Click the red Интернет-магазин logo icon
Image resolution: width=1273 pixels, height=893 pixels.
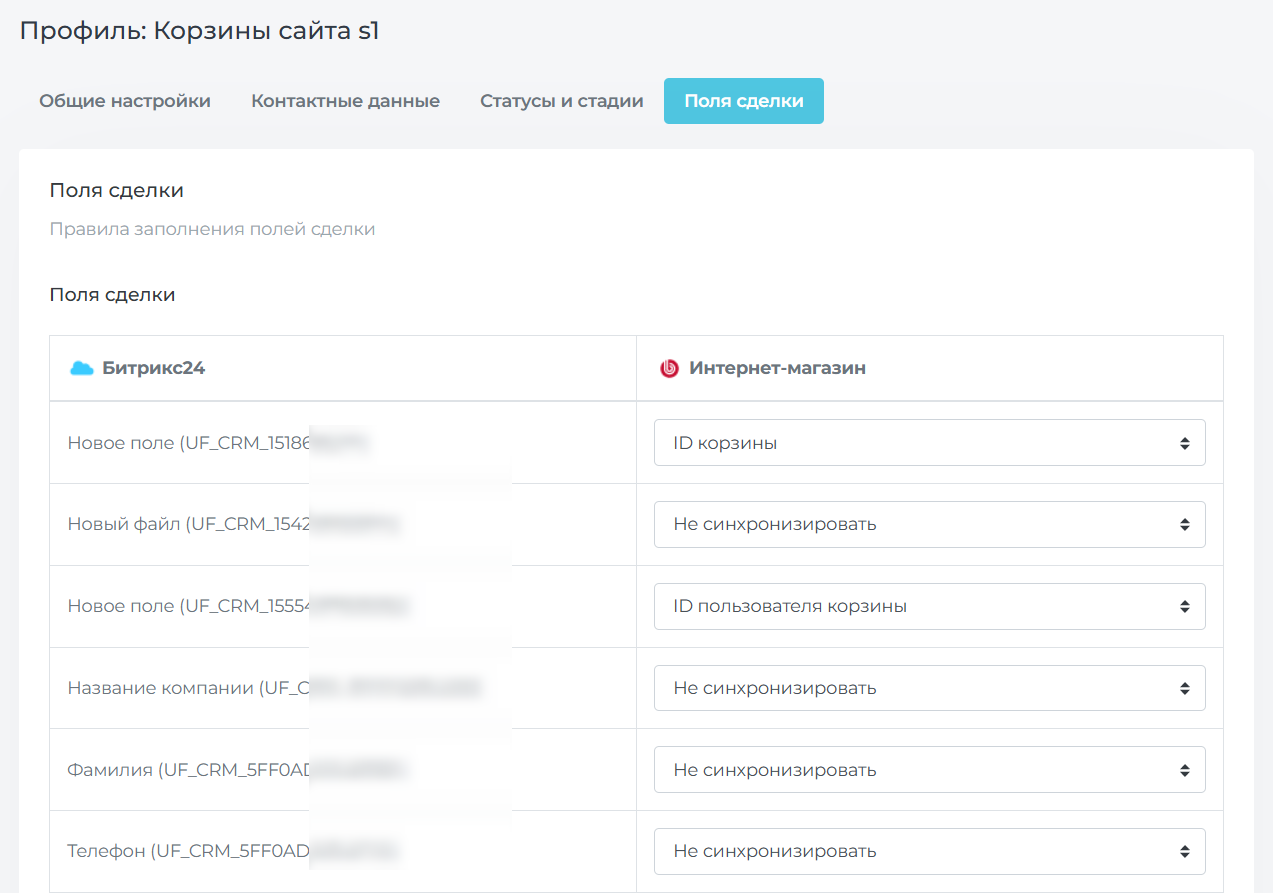click(x=669, y=368)
